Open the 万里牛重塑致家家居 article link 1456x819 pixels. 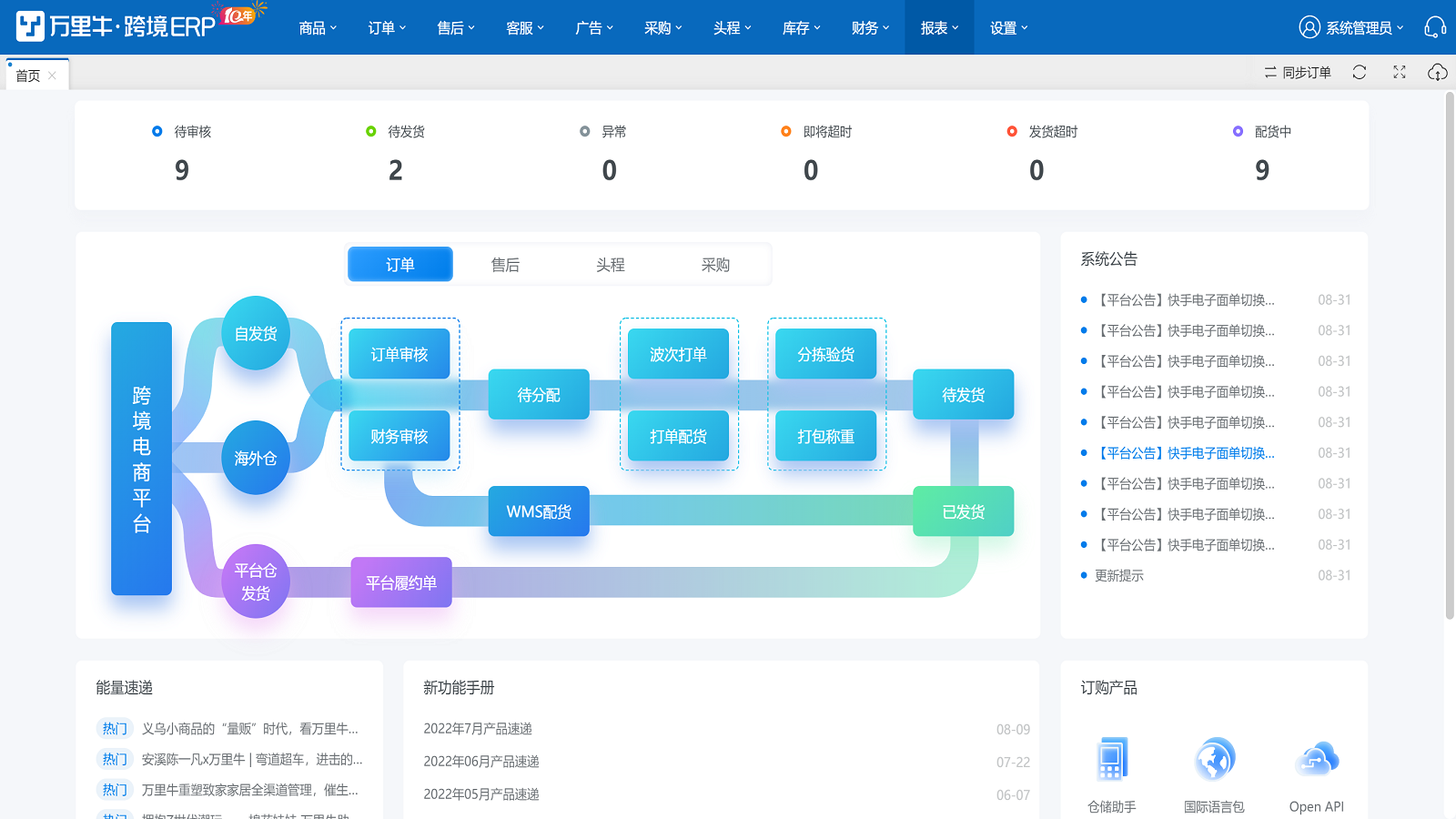250,789
